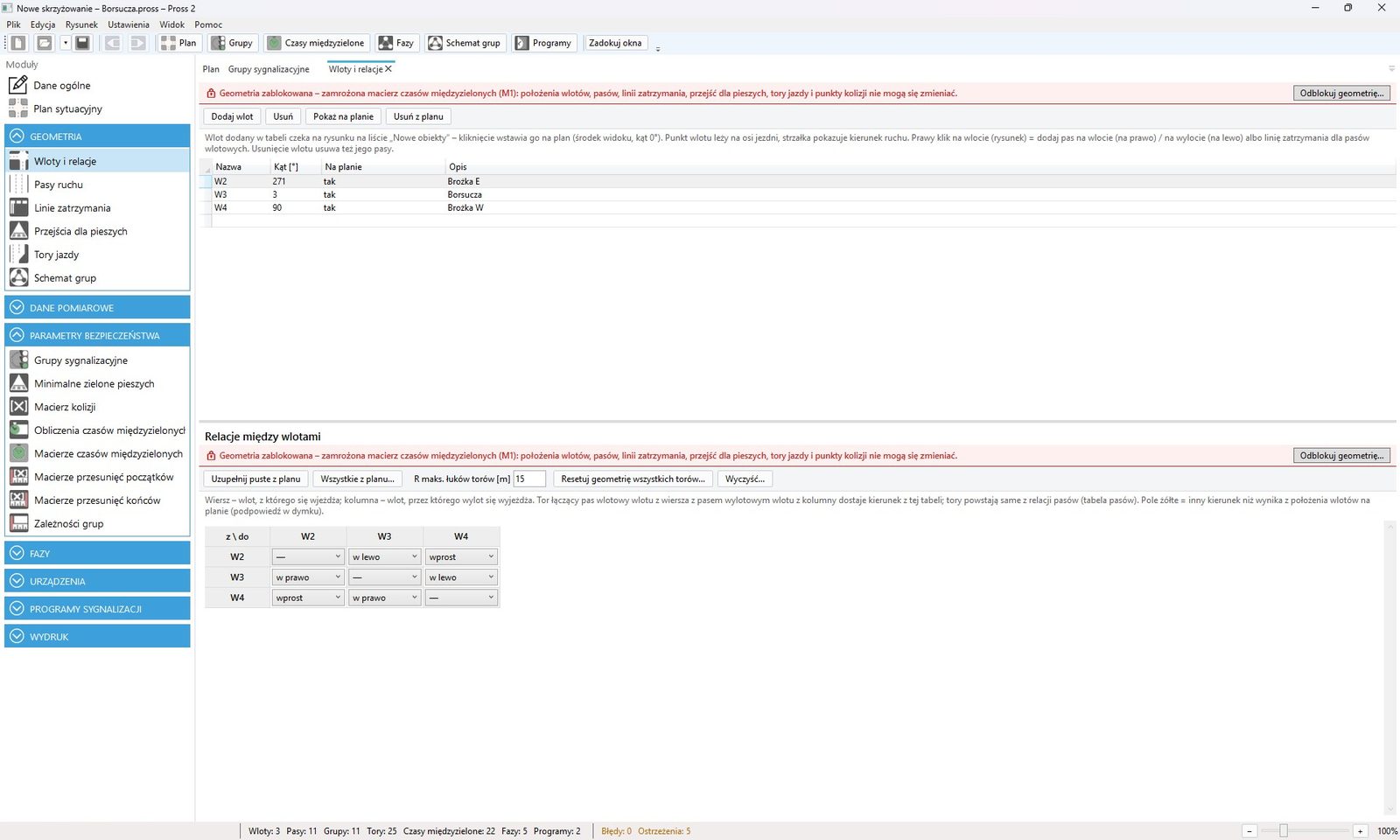Image resolution: width=1400 pixels, height=840 pixels.
Task: Open Tory jazdy in sidebar
Action: (97, 255)
